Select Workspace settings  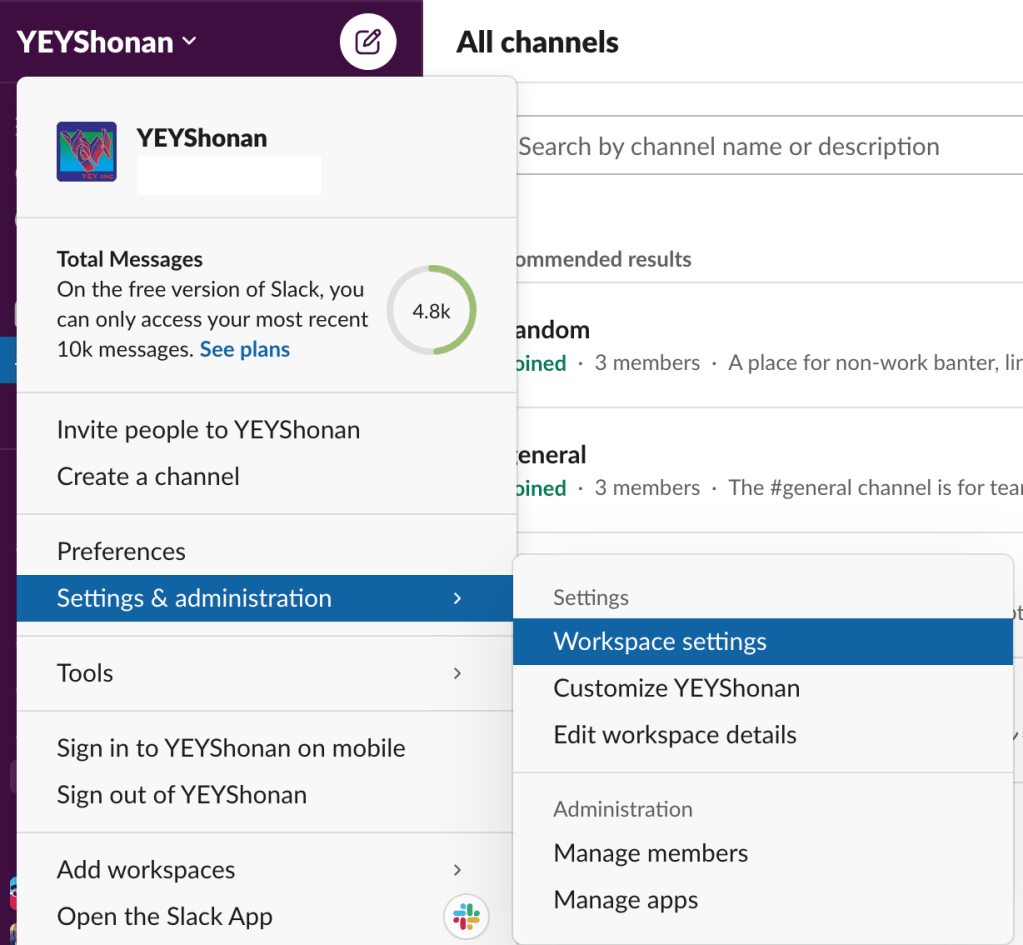click(x=660, y=642)
